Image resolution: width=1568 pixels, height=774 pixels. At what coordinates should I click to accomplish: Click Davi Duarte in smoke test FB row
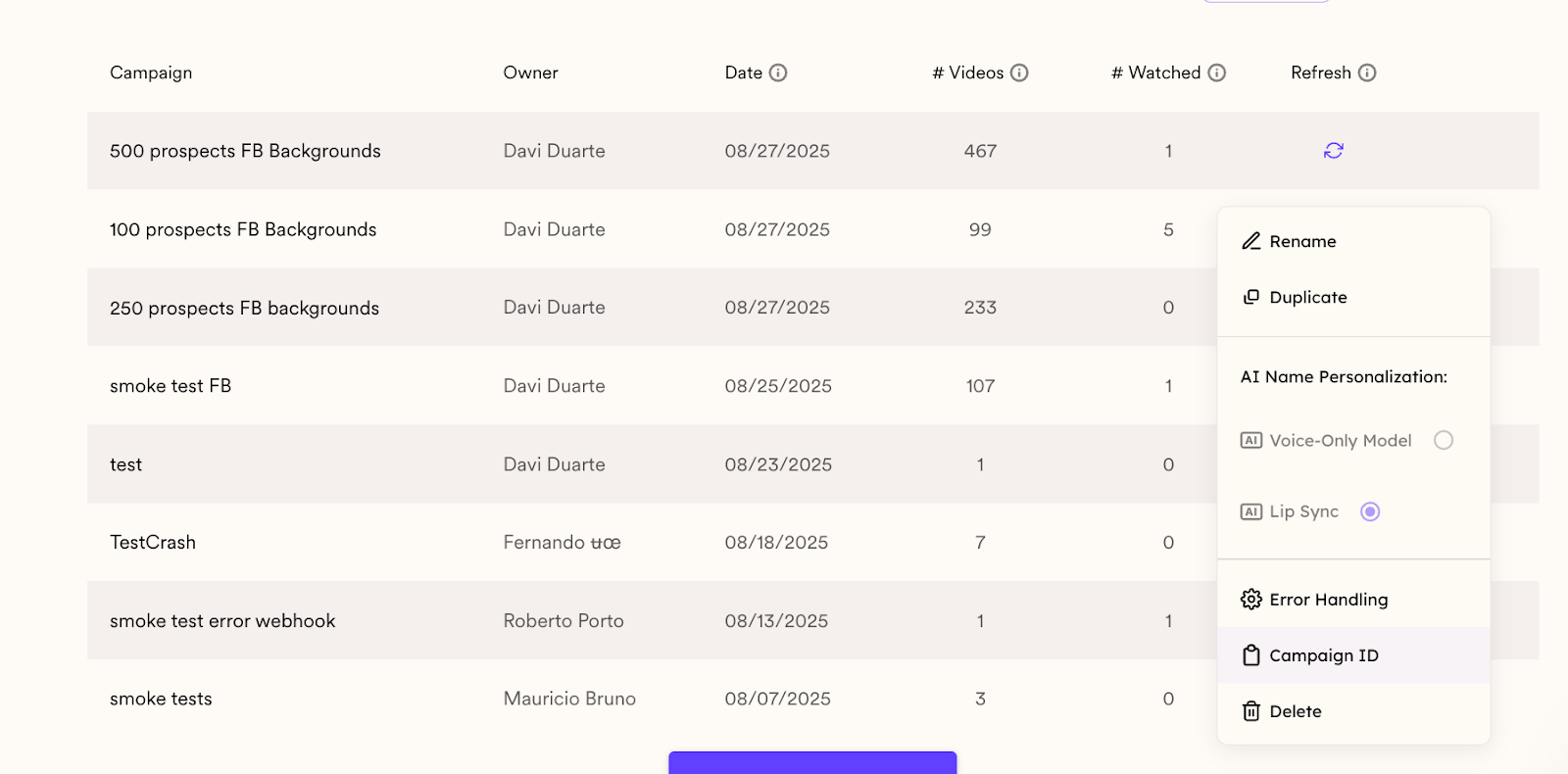(555, 386)
